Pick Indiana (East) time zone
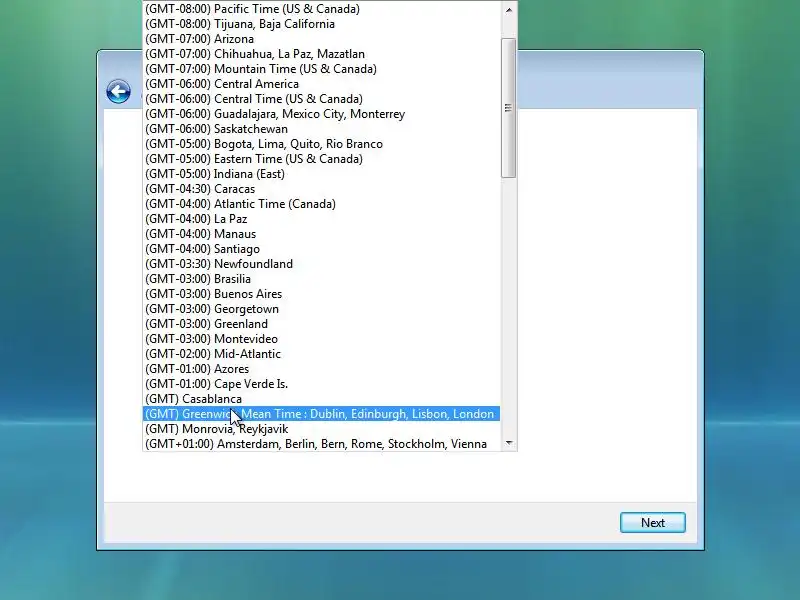Viewport: 800px width, 600px height. 321,174
